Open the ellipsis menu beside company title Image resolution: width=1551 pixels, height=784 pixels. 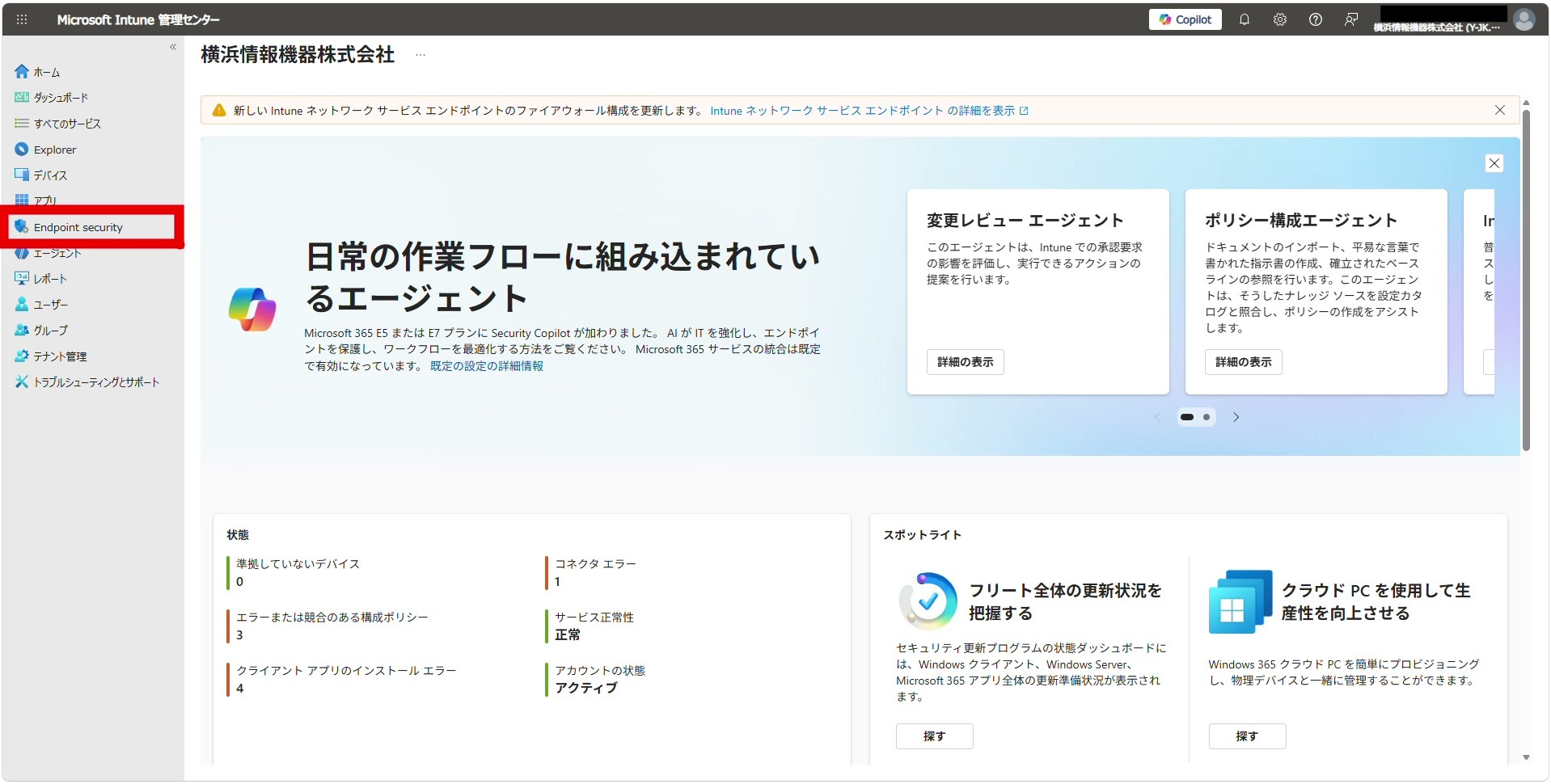tap(421, 55)
